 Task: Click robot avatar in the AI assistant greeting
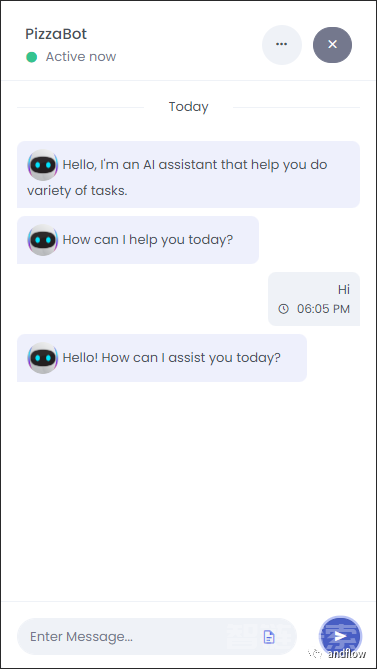point(43,165)
